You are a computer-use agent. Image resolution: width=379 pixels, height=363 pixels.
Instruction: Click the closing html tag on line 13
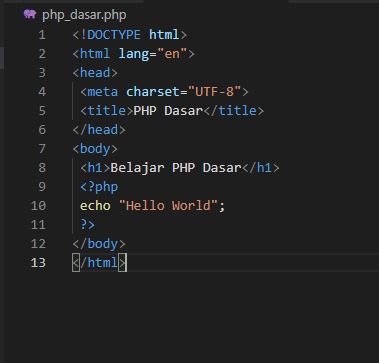(99, 263)
